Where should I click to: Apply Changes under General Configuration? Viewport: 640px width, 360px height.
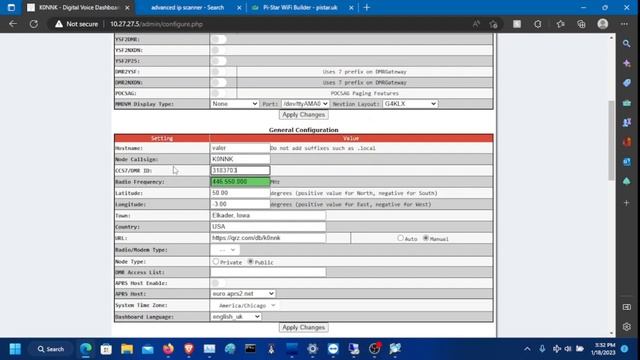[304, 327]
